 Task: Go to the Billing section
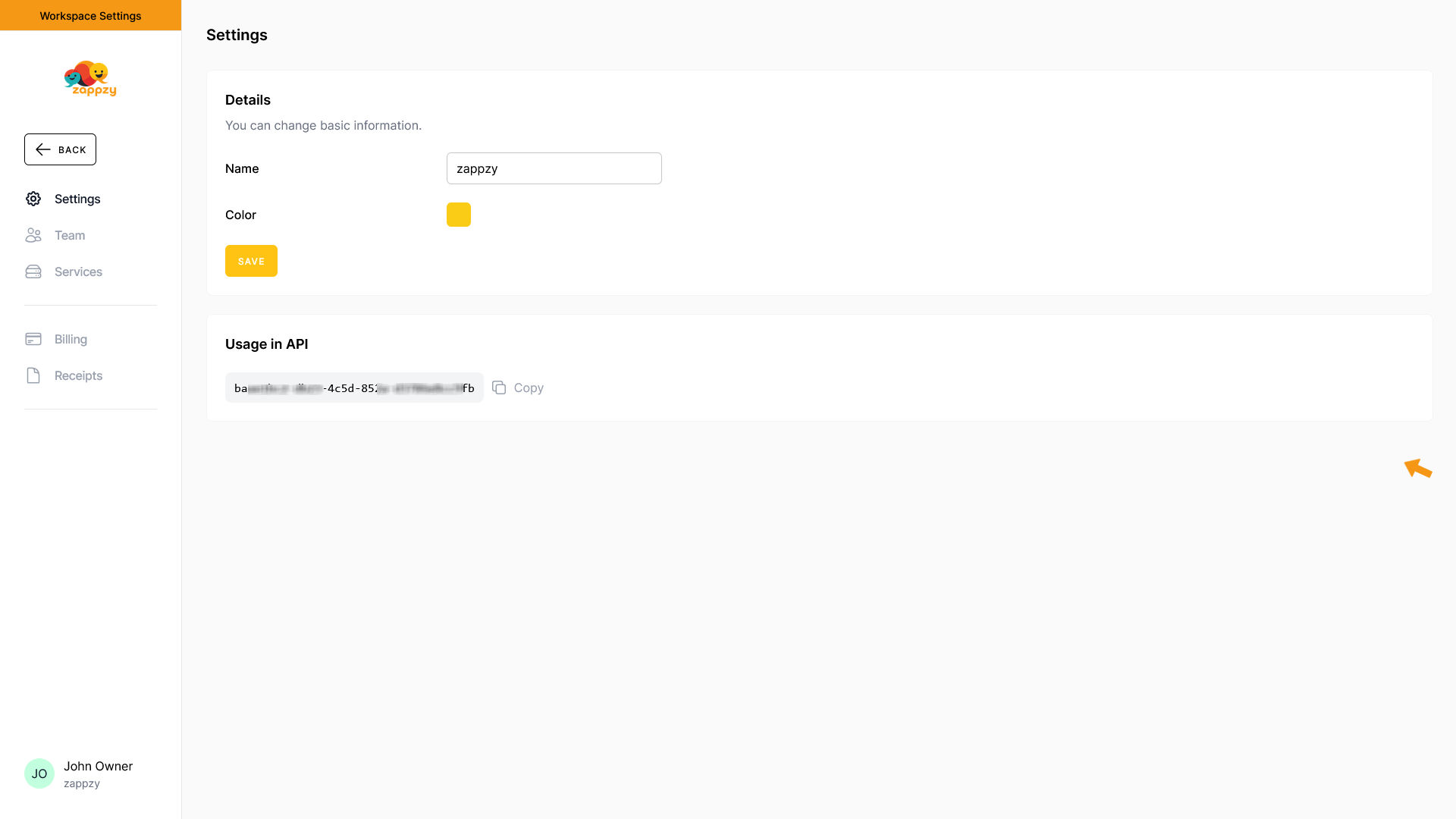click(71, 339)
